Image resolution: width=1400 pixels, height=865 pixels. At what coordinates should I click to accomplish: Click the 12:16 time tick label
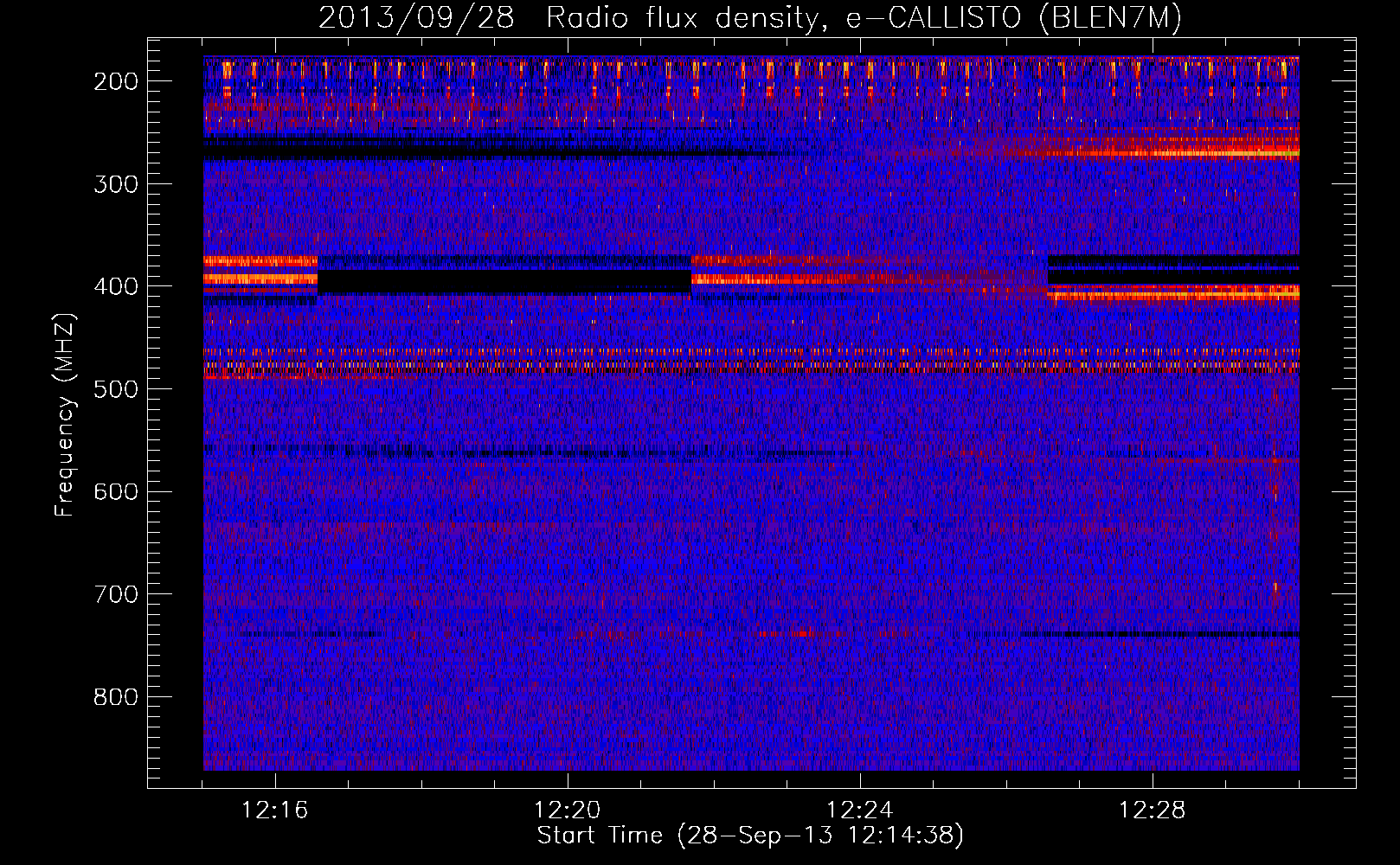[275, 811]
